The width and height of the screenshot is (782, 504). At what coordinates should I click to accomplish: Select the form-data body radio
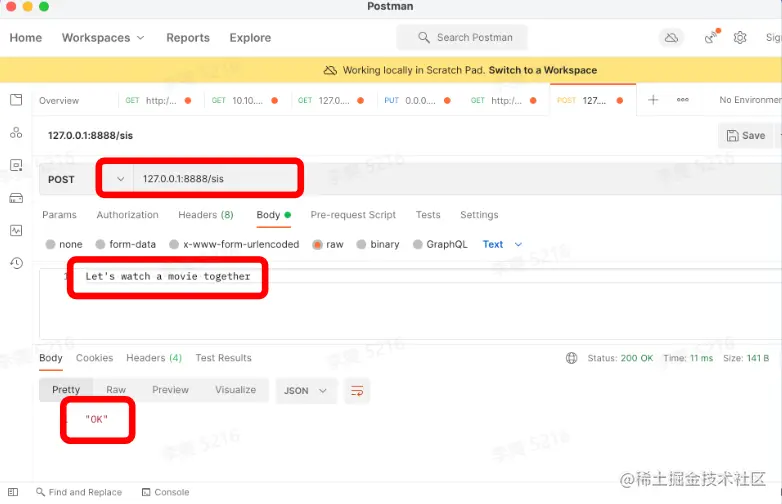pyautogui.click(x=100, y=244)
